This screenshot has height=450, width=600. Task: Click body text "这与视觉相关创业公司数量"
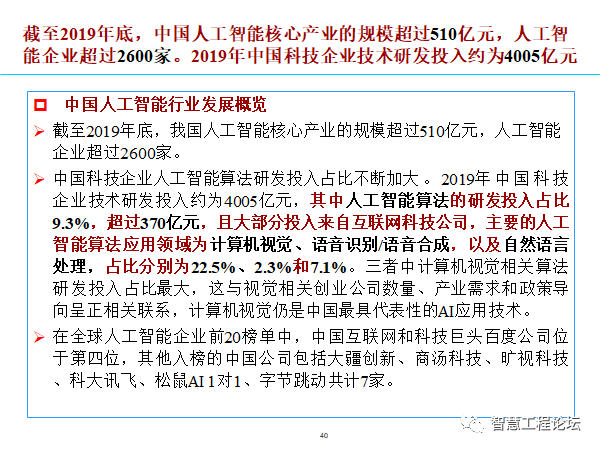tap(312, 289)
